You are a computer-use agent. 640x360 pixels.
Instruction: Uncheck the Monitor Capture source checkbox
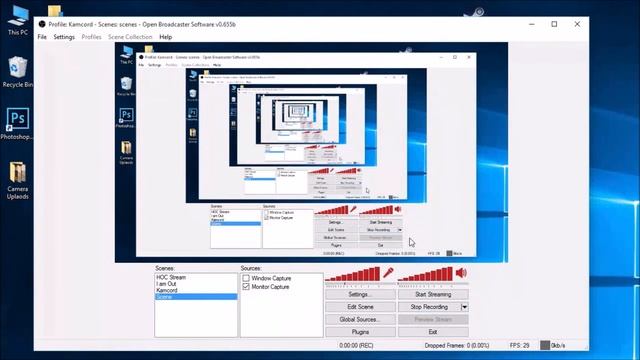click(246, 287)
